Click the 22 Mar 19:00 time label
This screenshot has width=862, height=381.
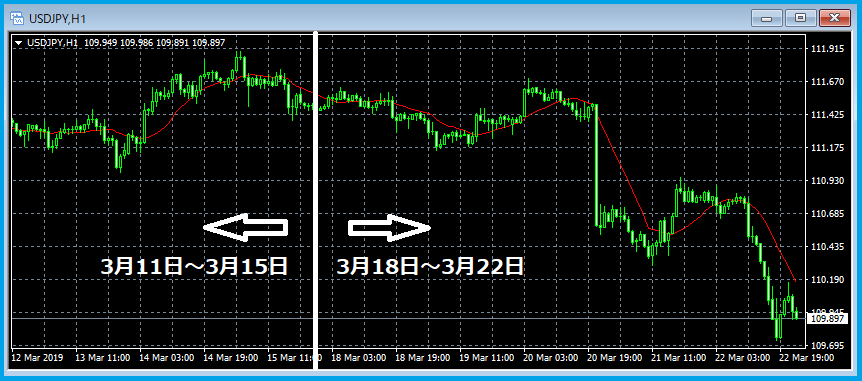[x=806, y=357]
